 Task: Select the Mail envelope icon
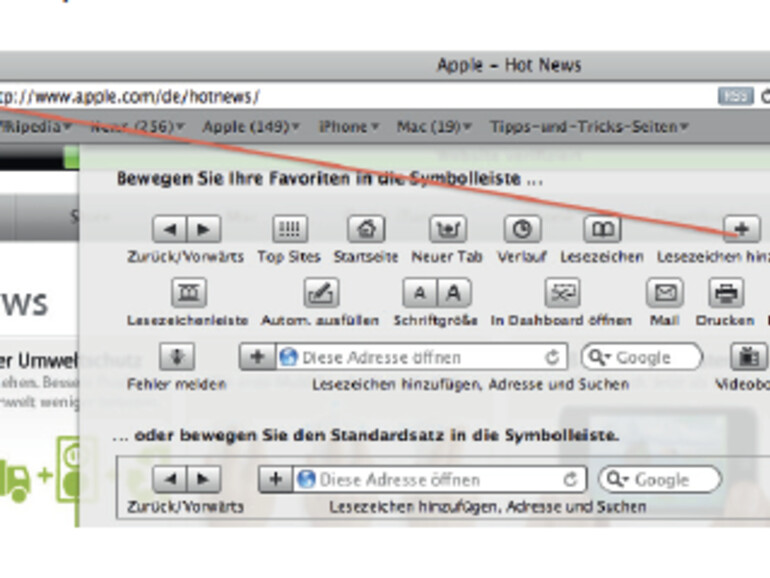(x=665, y=293)
